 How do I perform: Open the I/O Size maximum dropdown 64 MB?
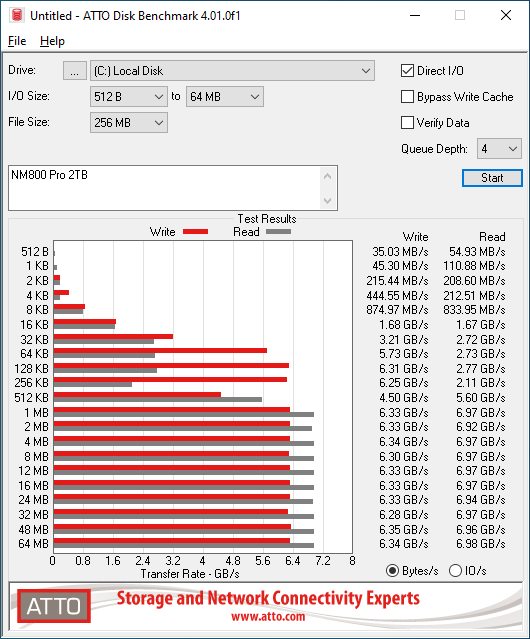click(x=225, y=97)
